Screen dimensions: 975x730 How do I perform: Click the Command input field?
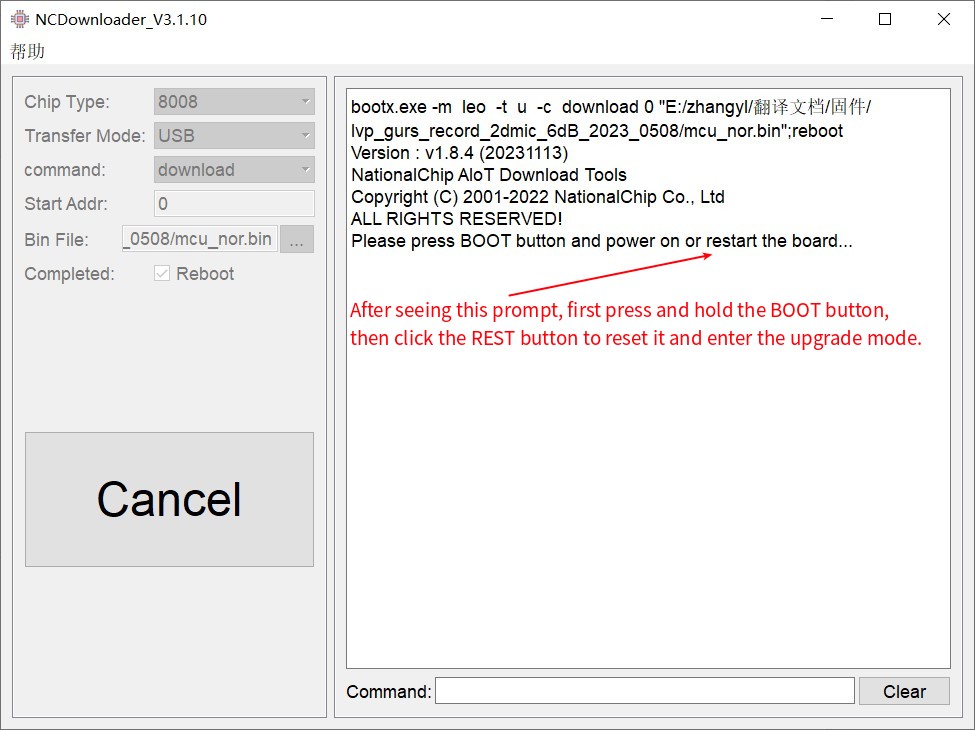click(x=644, y=691)
